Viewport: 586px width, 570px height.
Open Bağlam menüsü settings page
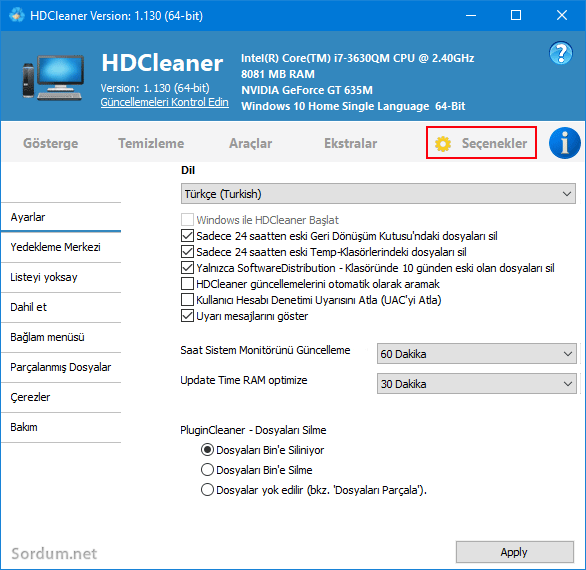pos(61,337)
